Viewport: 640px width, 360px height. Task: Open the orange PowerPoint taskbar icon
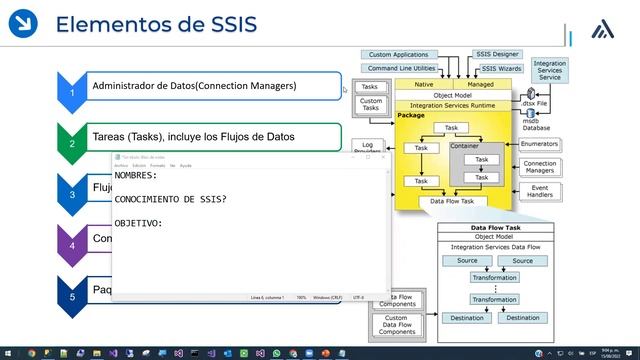[x=325, y=353]
